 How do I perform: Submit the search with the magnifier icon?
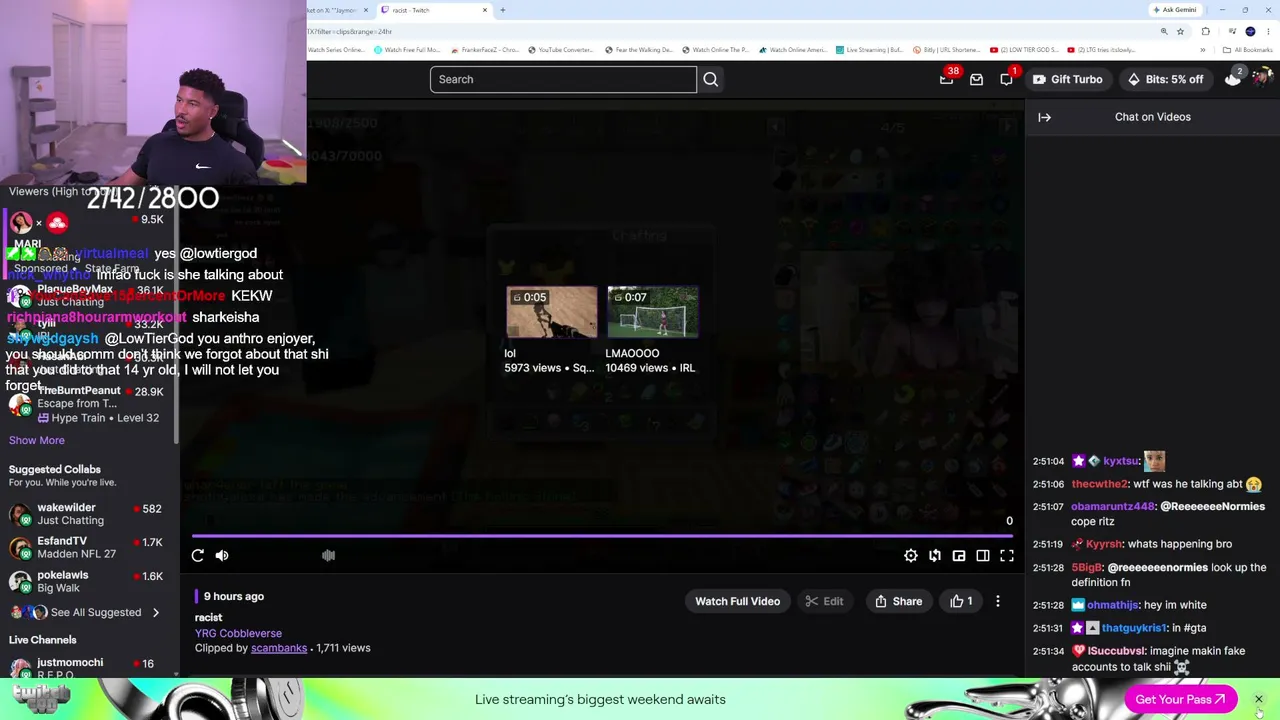click(x=711, y=79)
